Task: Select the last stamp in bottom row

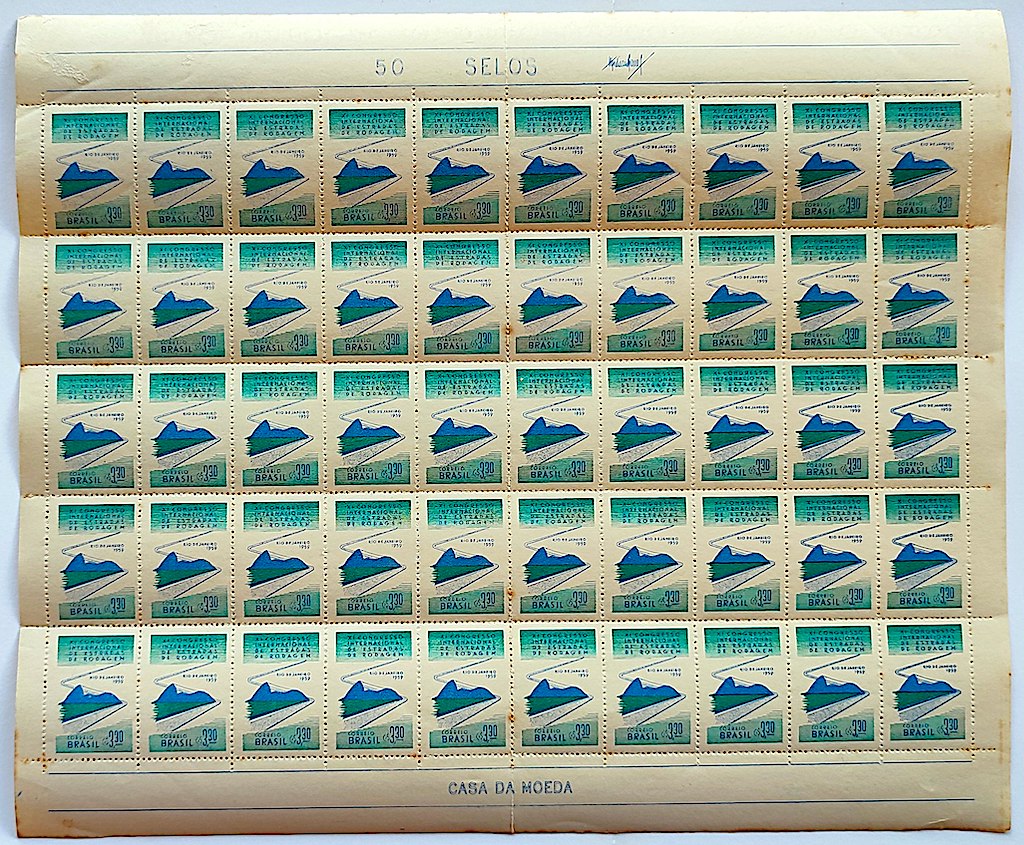Action: tap(925, 683)
